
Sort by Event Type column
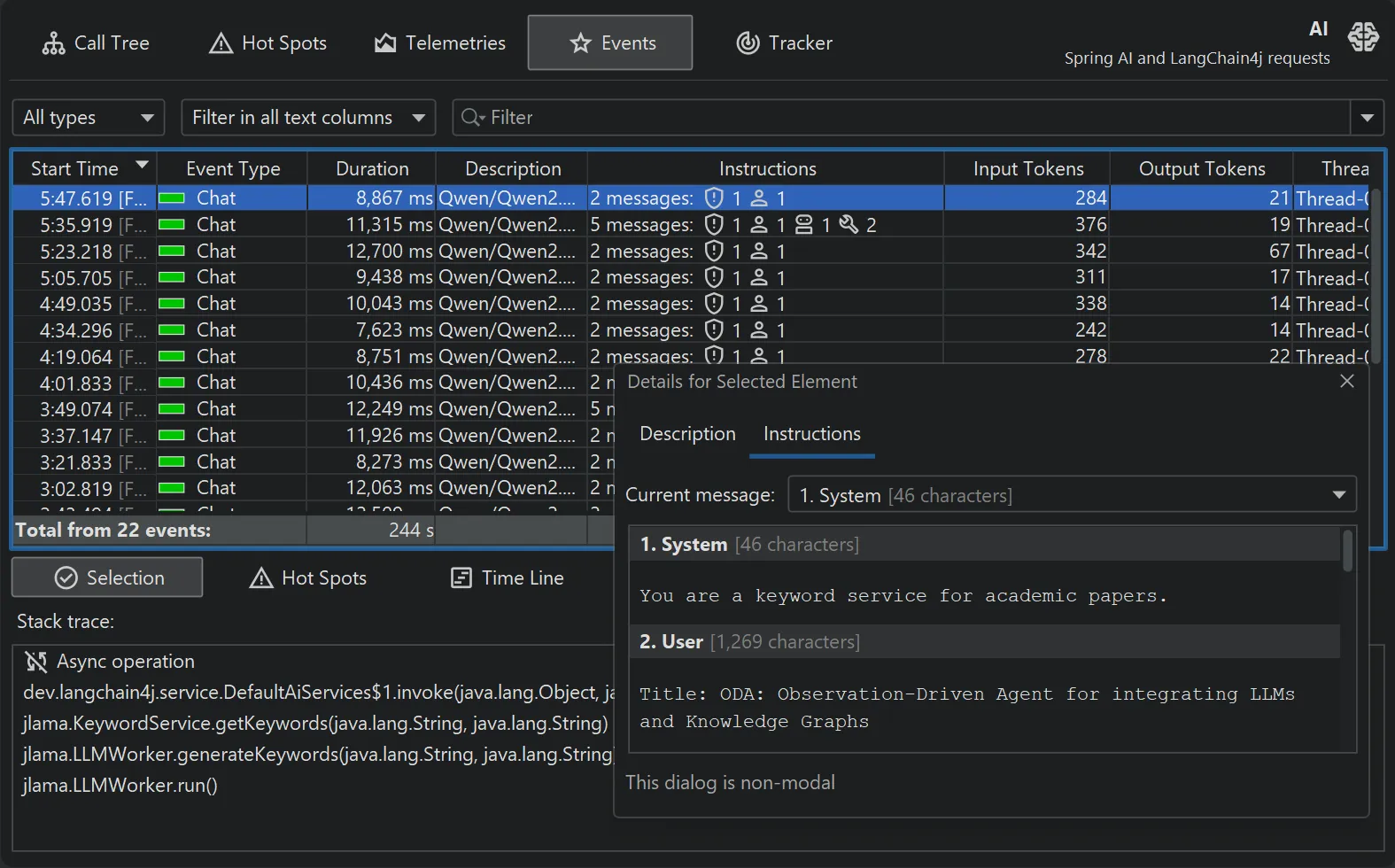coord(233,168)
